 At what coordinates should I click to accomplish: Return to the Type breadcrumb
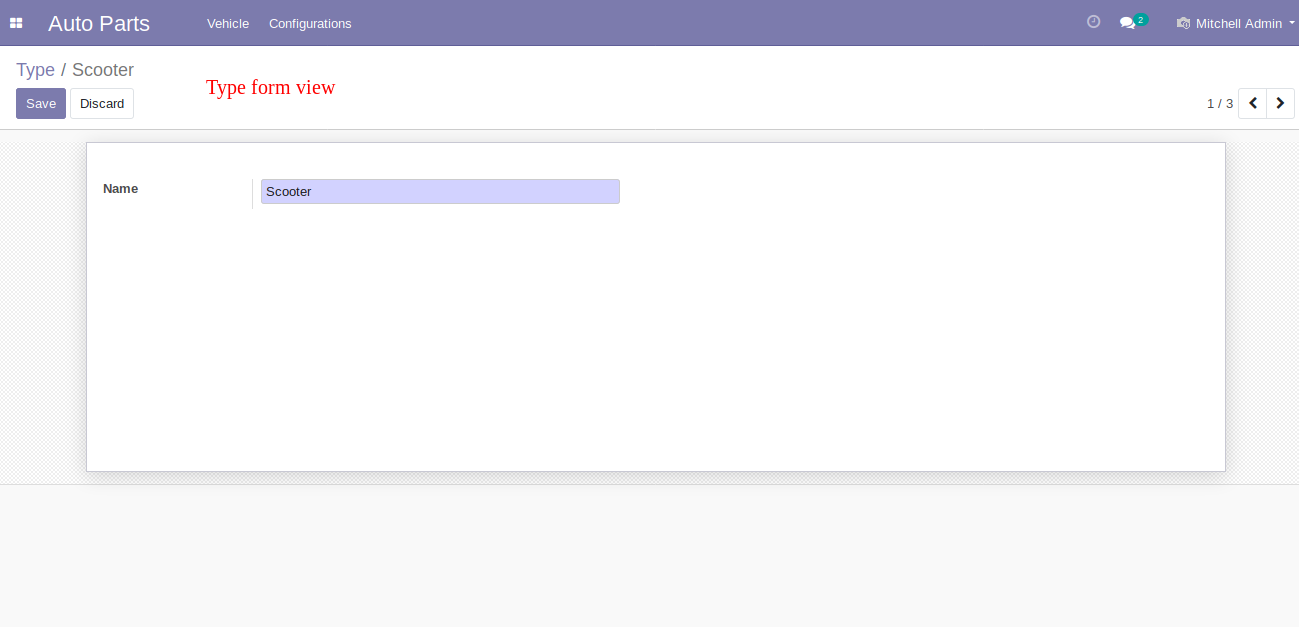coord(35,70)
